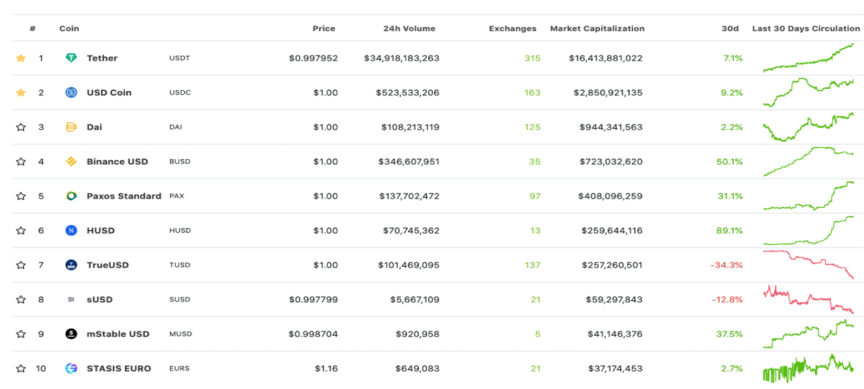Image resolution: width=864 pixels, height=389 pixels.
Task: Open Tether's 30-day circulation sparkline
Action: click(808, 57)
